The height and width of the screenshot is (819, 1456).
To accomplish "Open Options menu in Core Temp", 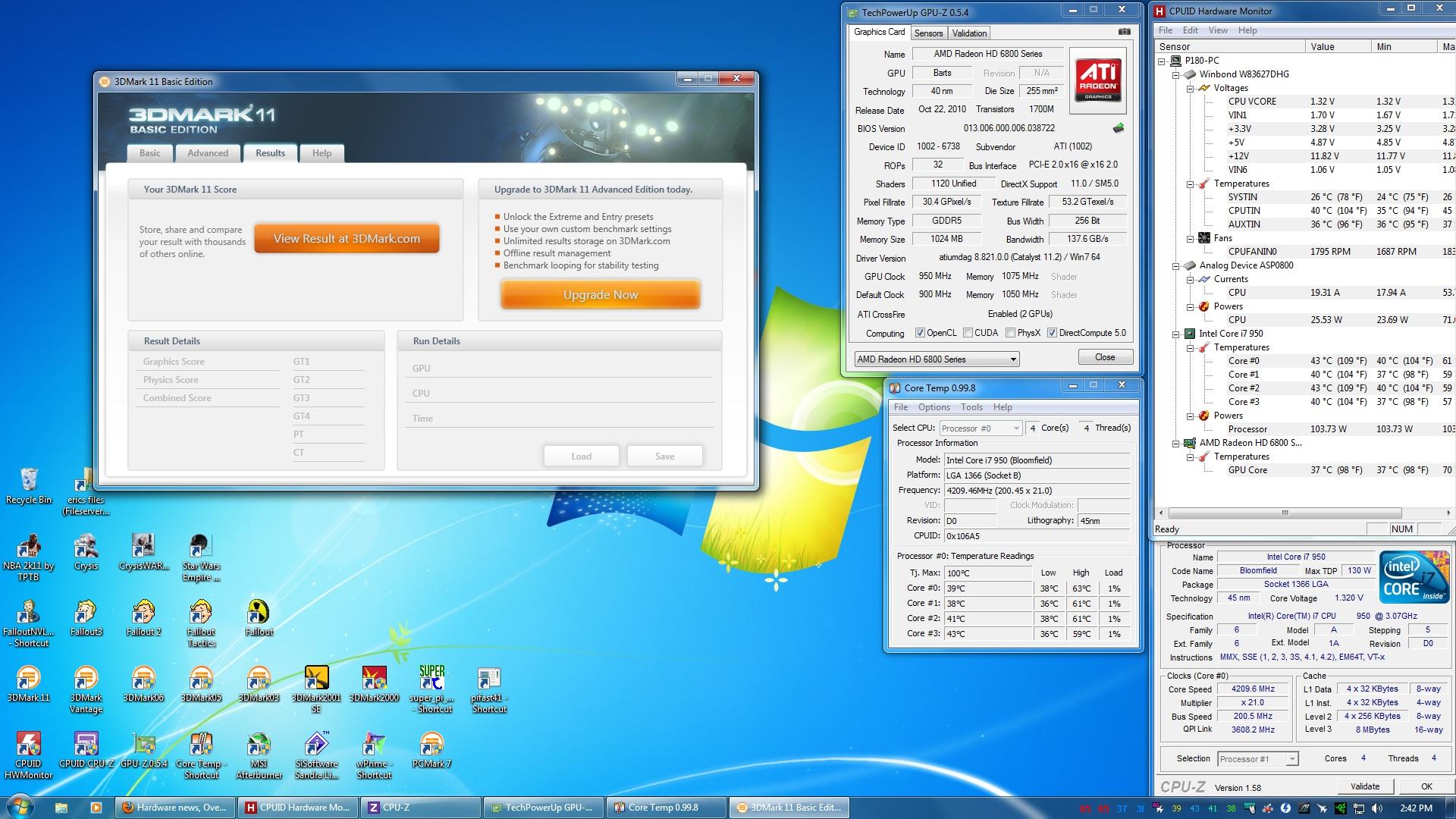I will click(x=934, y=407).
